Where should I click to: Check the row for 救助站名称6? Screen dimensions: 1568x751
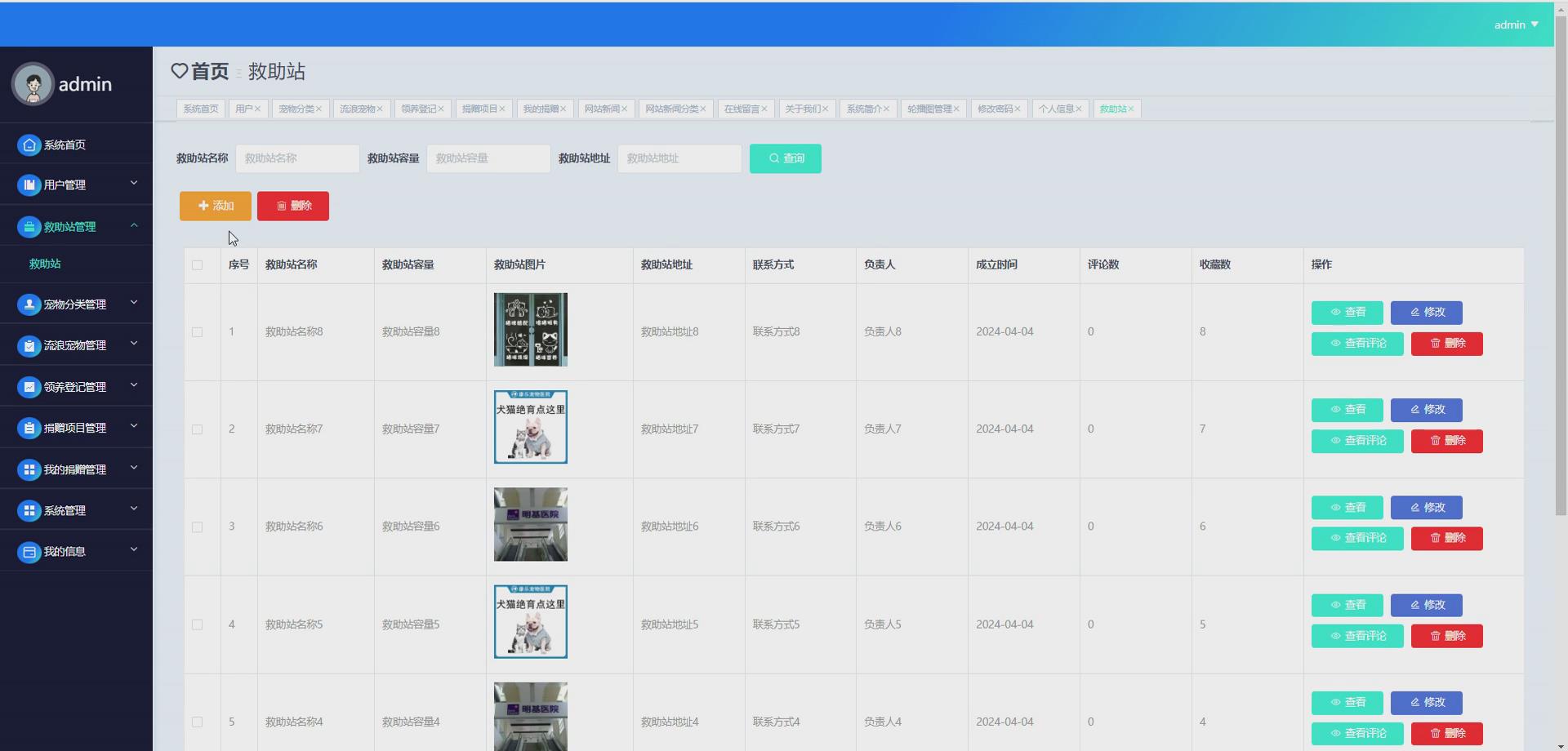point(197,527)
